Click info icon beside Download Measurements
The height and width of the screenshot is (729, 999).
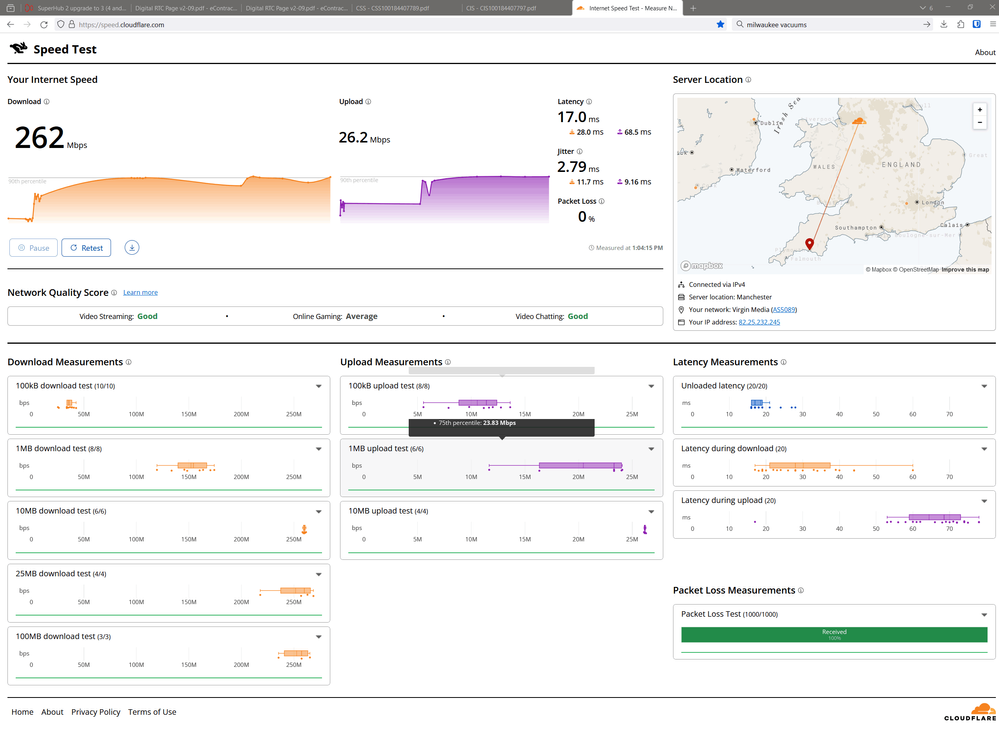pyautogui.click(x=129, y=362)
